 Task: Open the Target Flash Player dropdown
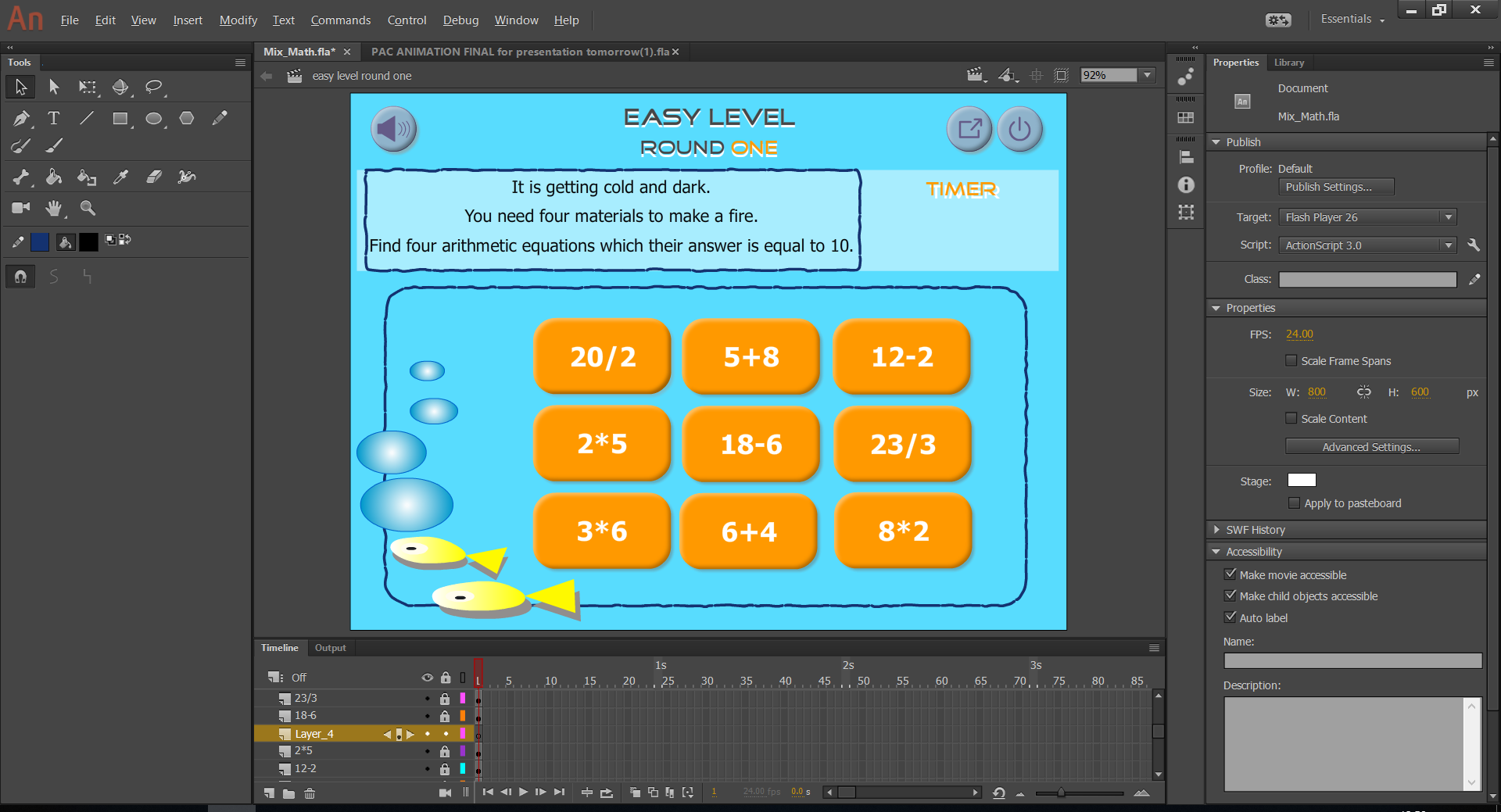pos(1368,217)
